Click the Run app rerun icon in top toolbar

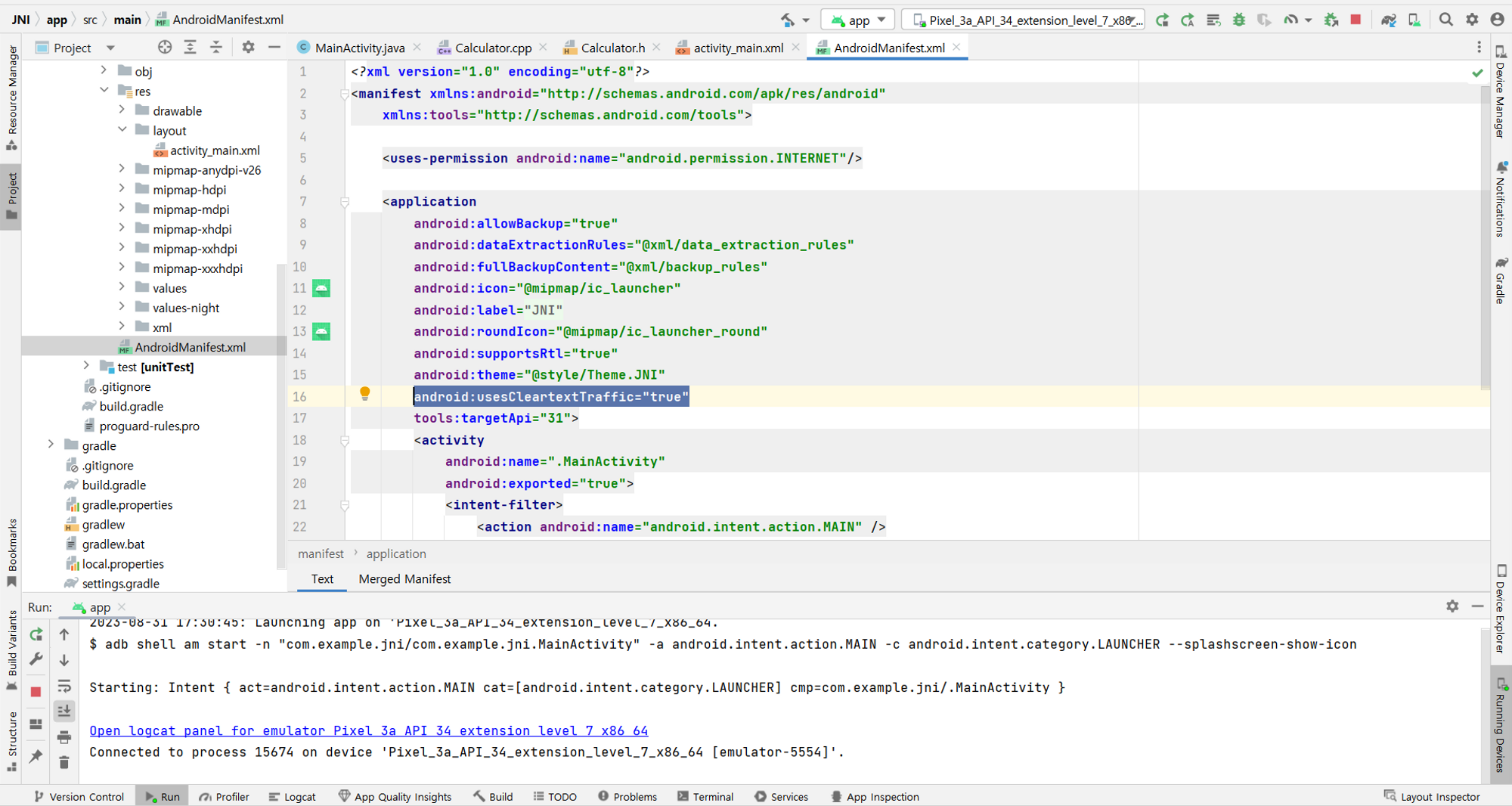coord(1163,20)
